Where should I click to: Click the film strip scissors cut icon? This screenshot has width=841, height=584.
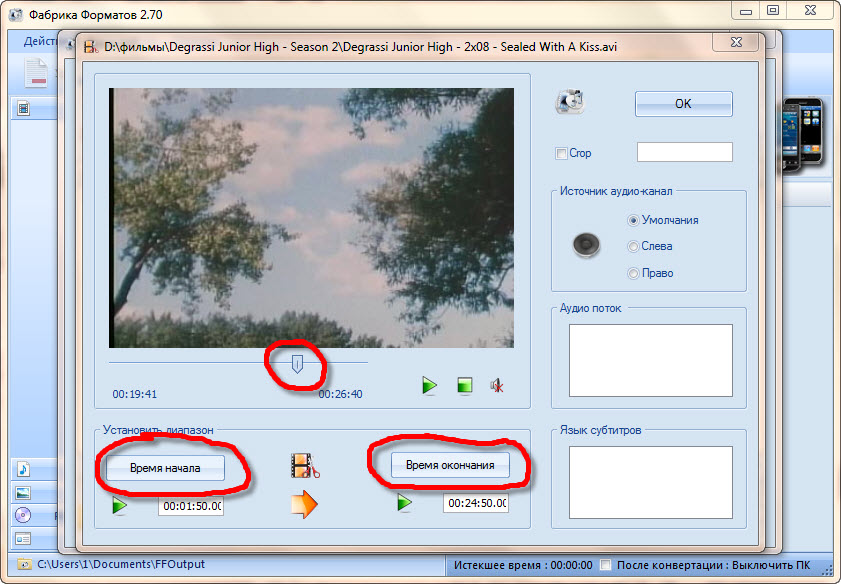305,465
